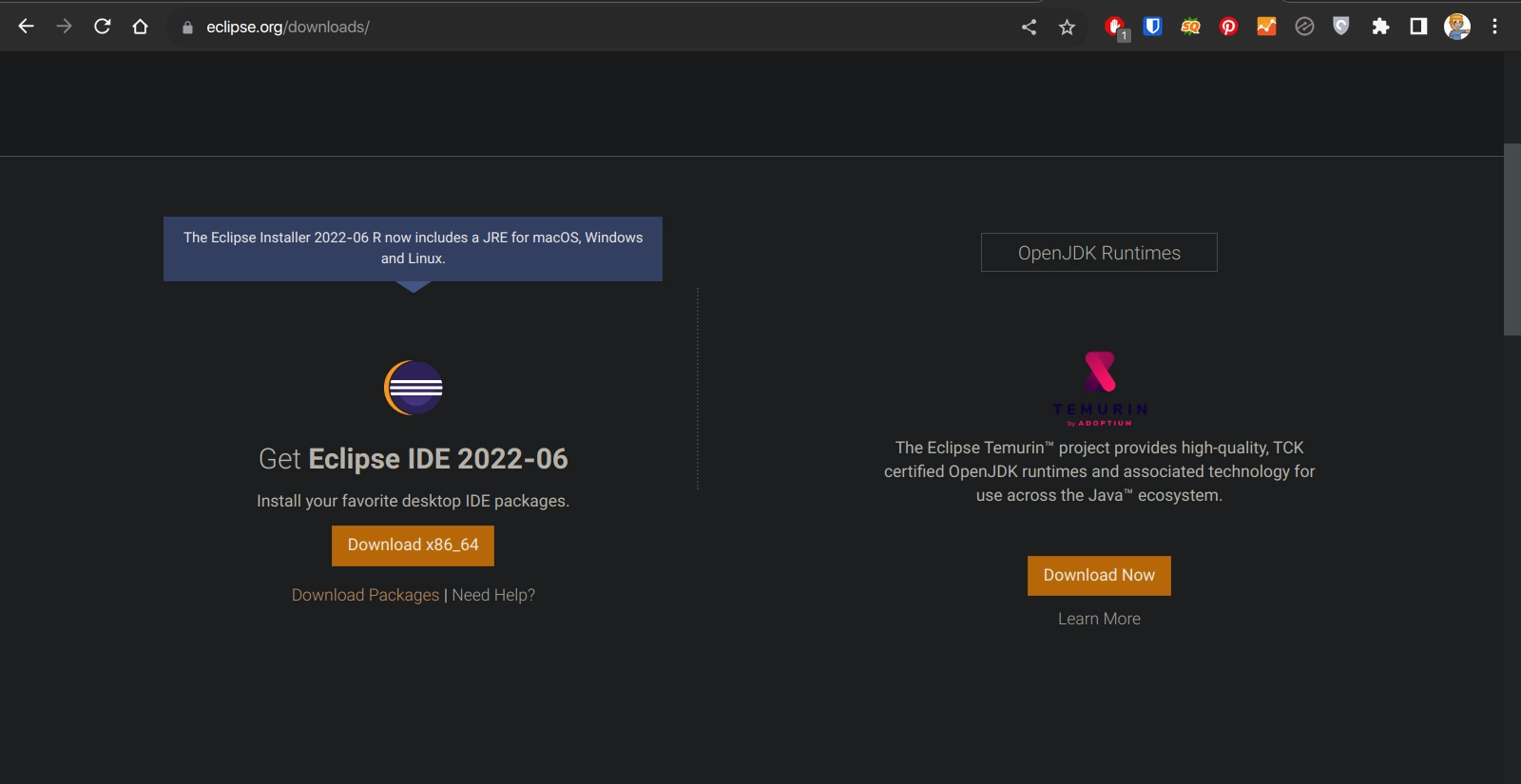Open the Bitwarden shield extension
The image size is (1521, 784).
tap(1152, 27)
